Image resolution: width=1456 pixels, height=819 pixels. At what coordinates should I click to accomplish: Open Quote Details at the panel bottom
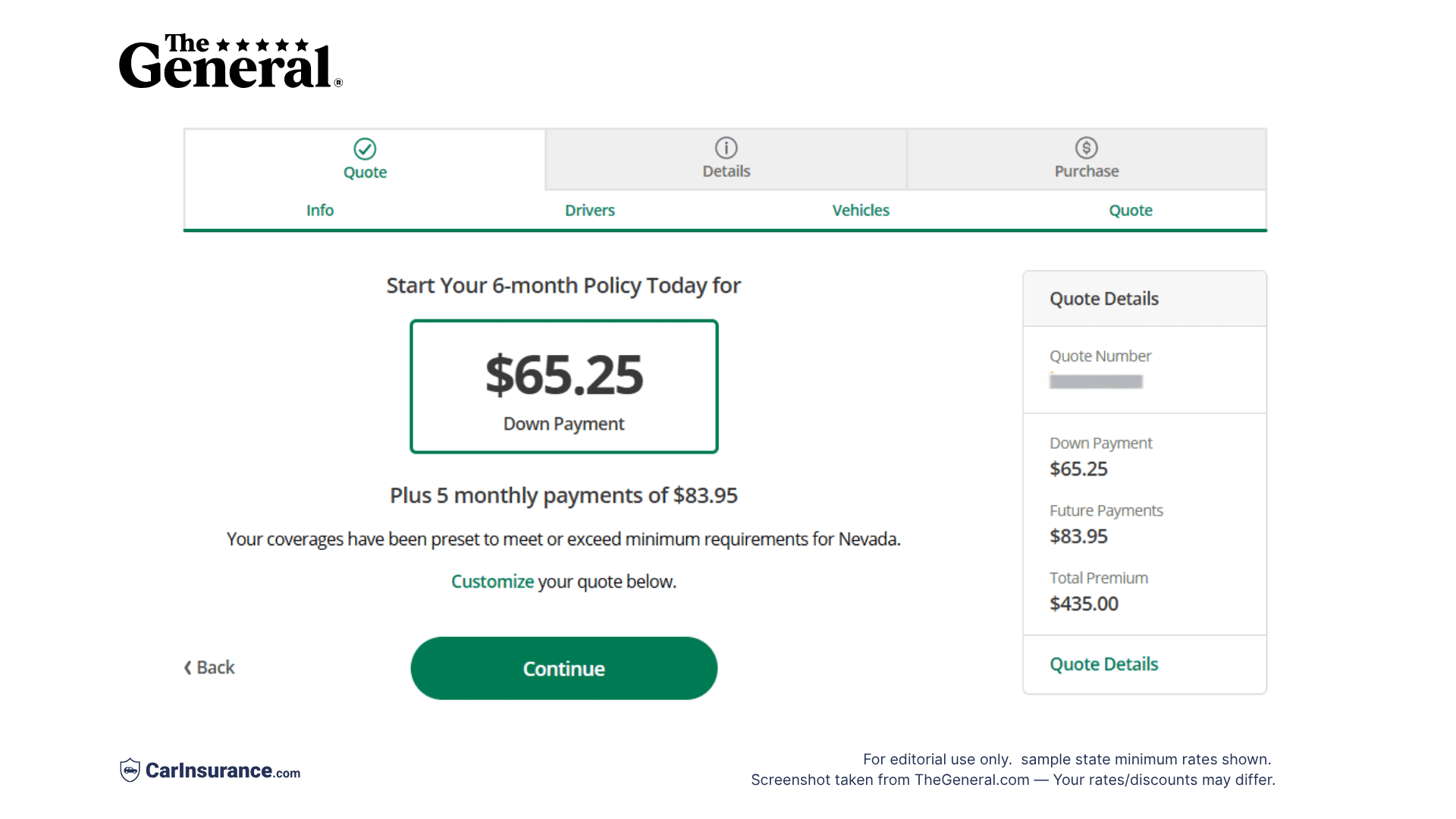click(x=1103, y=664)
